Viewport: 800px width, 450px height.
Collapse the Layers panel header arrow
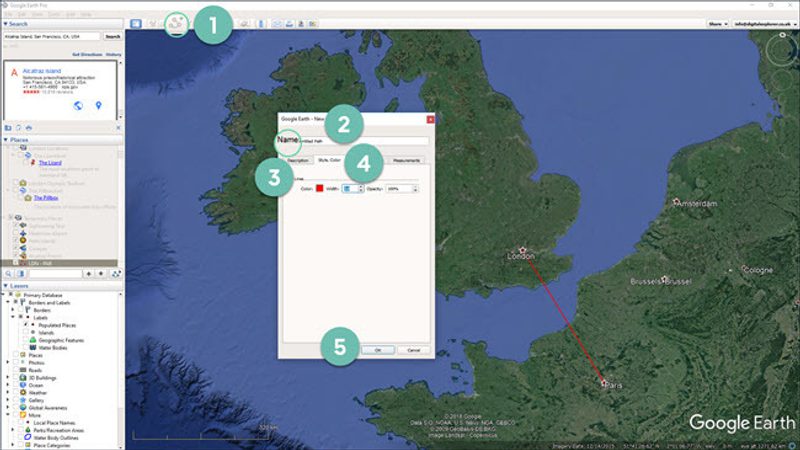pos(6,286)
